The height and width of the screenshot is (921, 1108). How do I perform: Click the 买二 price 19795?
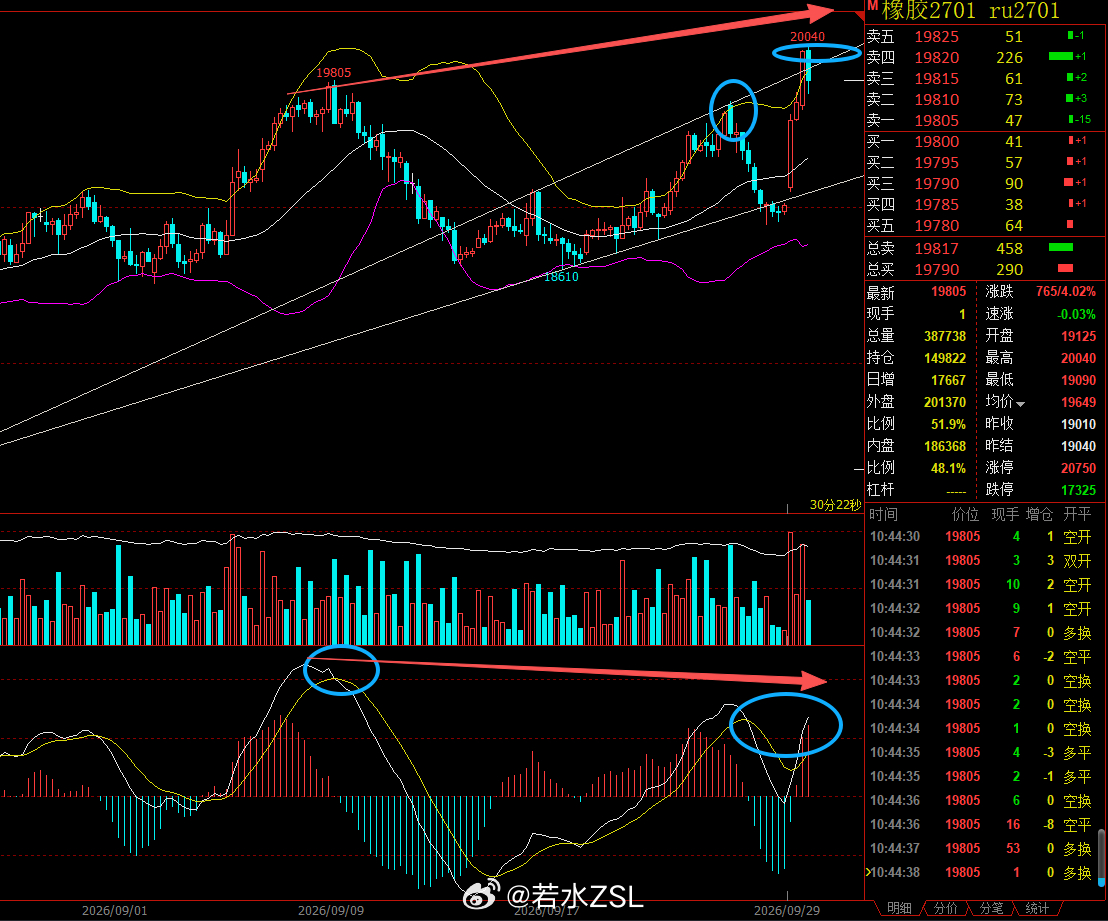click(x=936, y=163)
